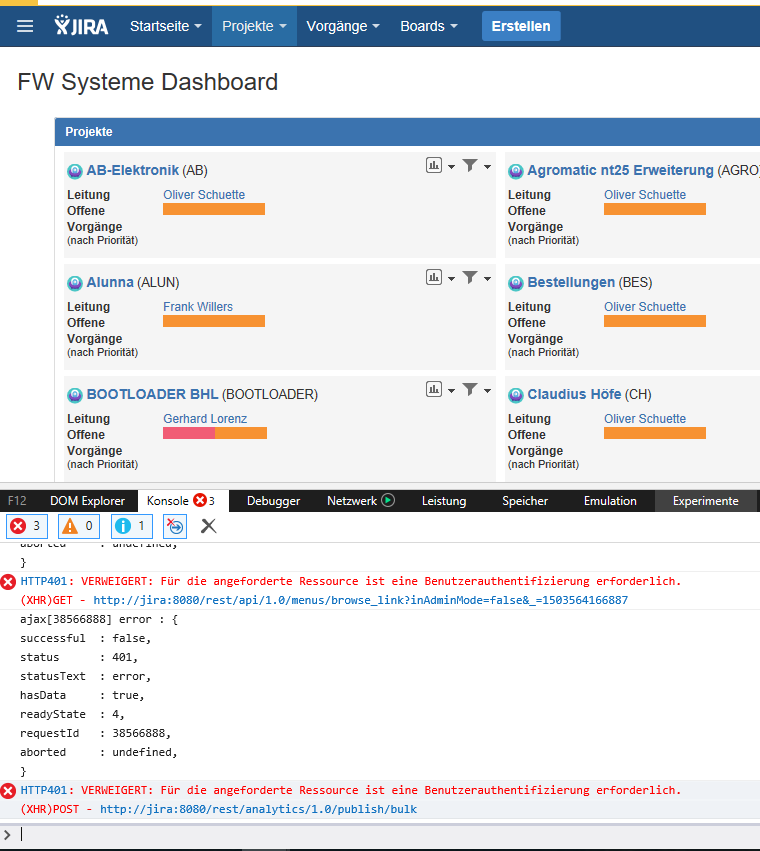Click the F12 developer tools label
760x851 pixels.
point(17,501)
